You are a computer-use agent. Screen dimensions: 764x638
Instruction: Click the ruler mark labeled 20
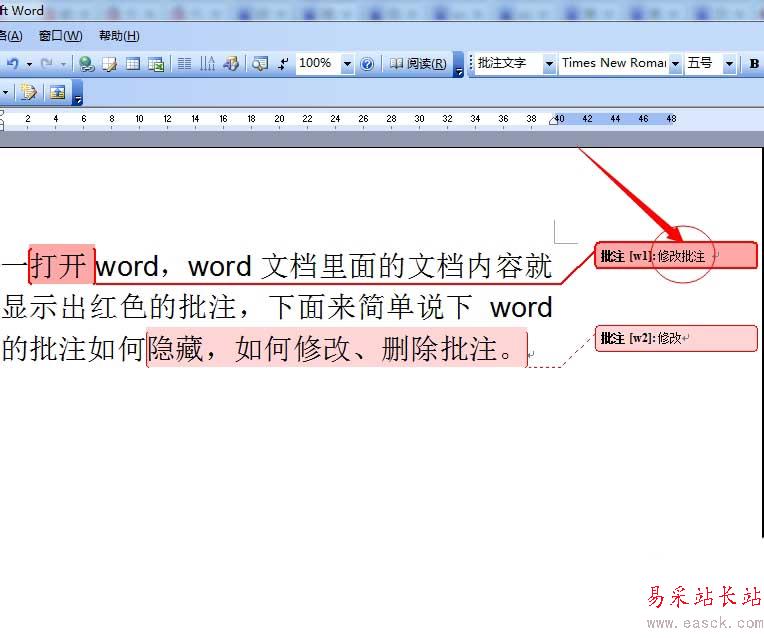pyautogui.click(x=279, y=118)
